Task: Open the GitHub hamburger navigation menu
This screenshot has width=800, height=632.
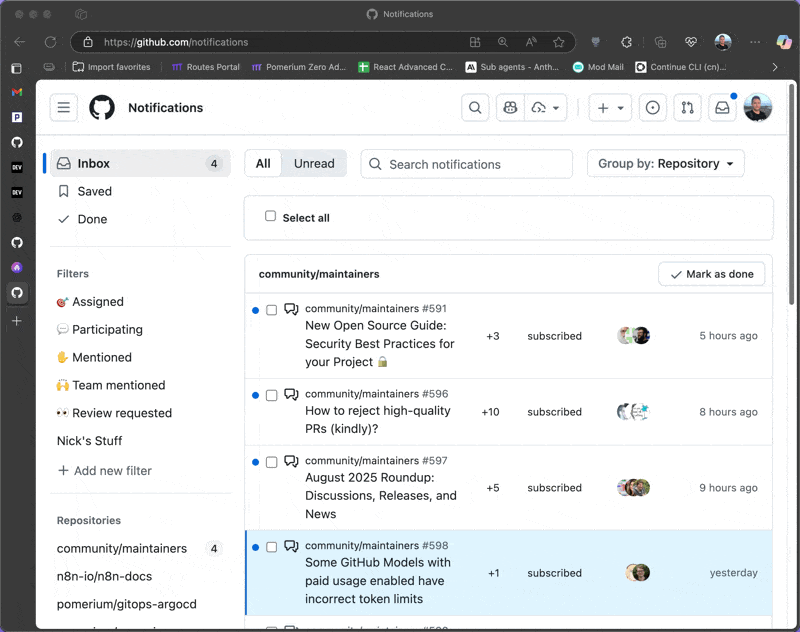Action: 64,108
